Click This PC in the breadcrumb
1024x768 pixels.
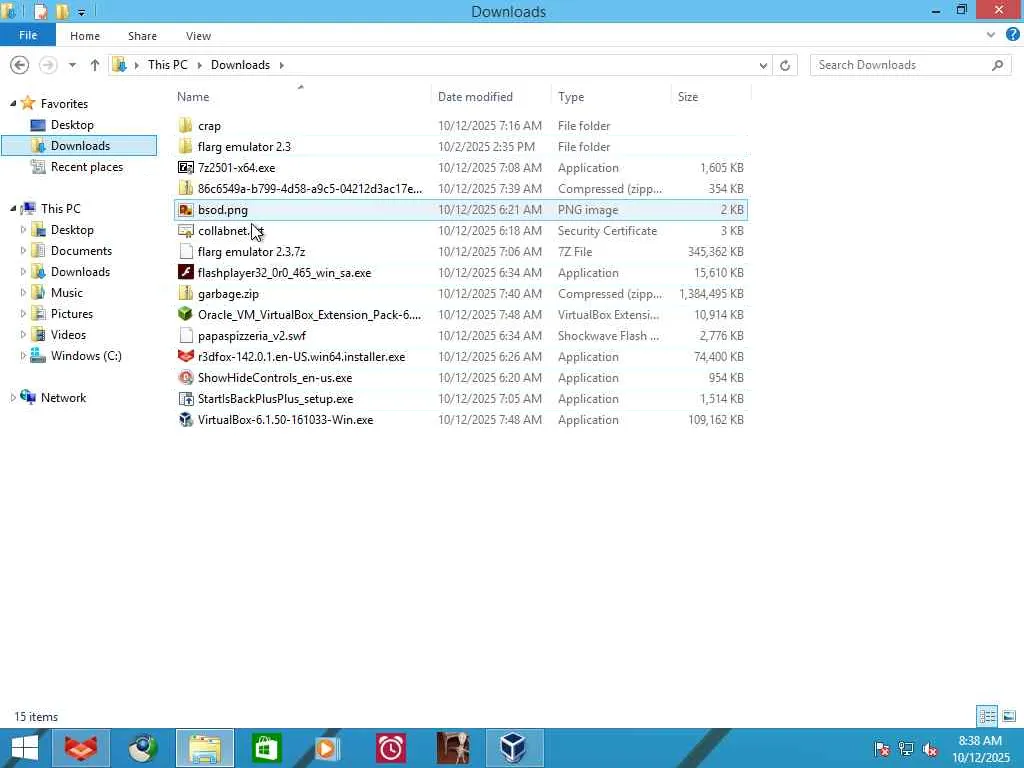[167, 65]
